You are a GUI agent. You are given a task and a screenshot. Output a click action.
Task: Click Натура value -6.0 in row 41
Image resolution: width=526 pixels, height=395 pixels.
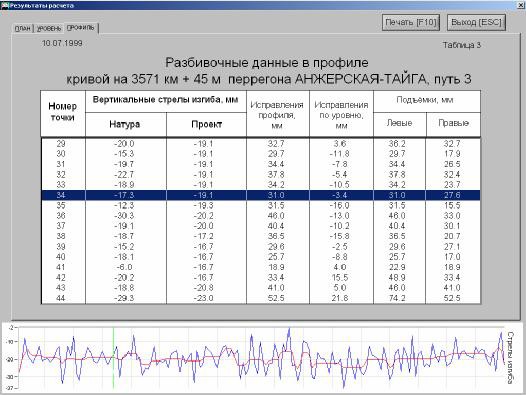(124, 267)
